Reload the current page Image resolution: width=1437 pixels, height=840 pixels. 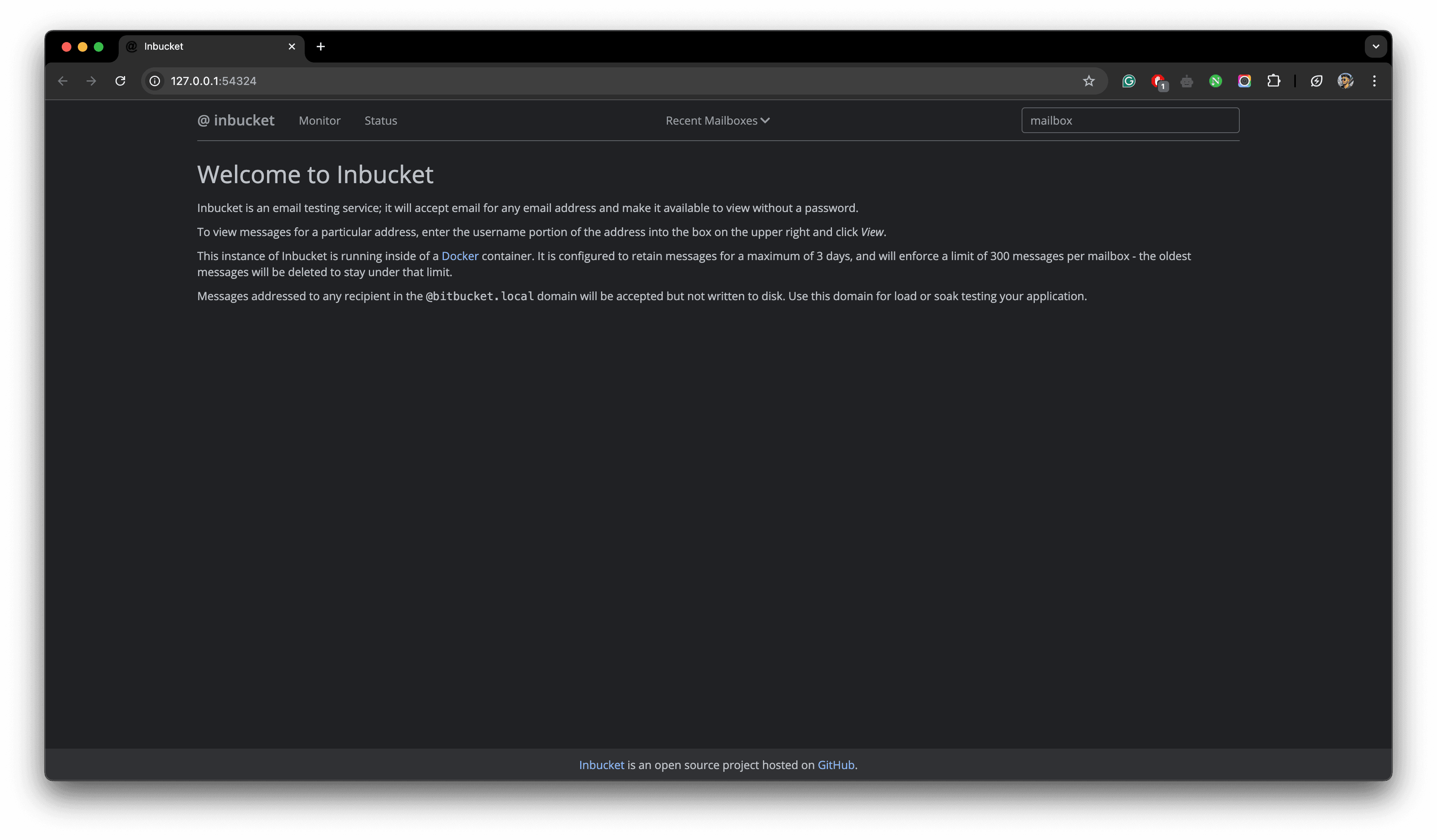[120, 81]
